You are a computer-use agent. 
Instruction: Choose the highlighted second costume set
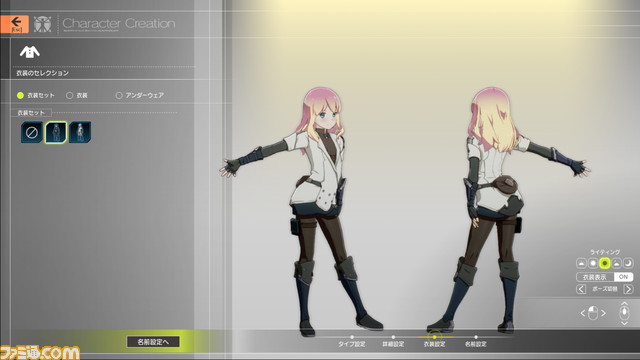[x=56, y=132]
